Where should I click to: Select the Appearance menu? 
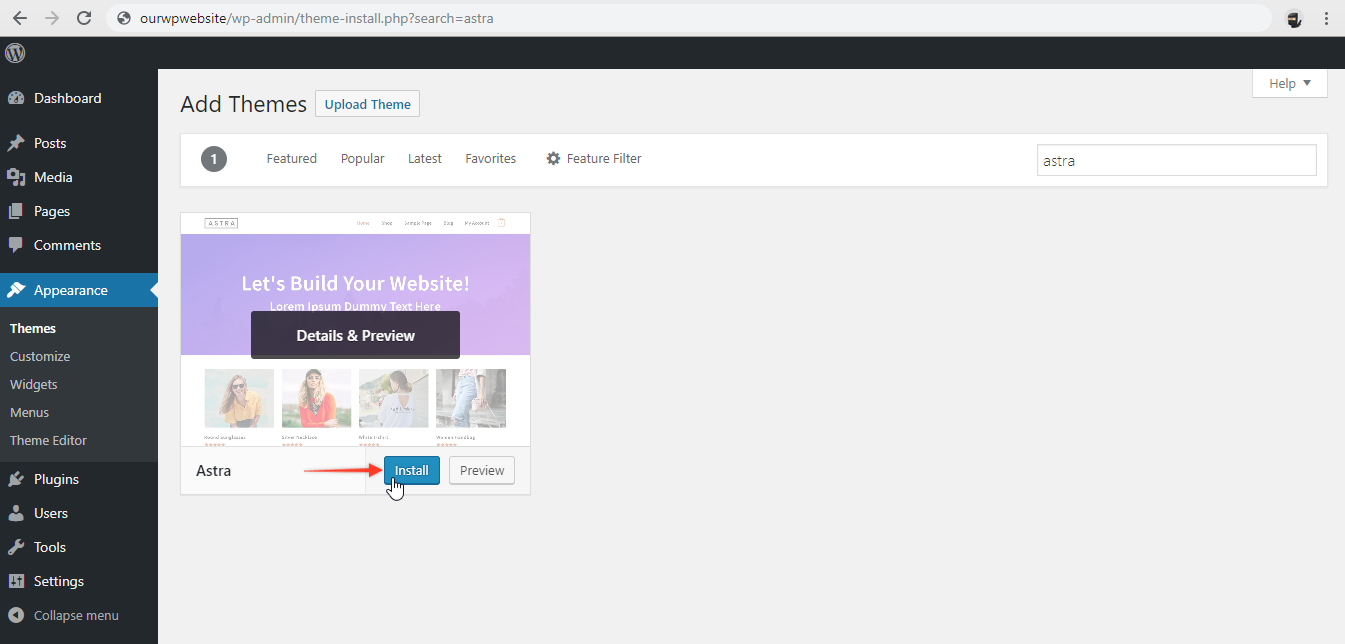tap(79, 290)
